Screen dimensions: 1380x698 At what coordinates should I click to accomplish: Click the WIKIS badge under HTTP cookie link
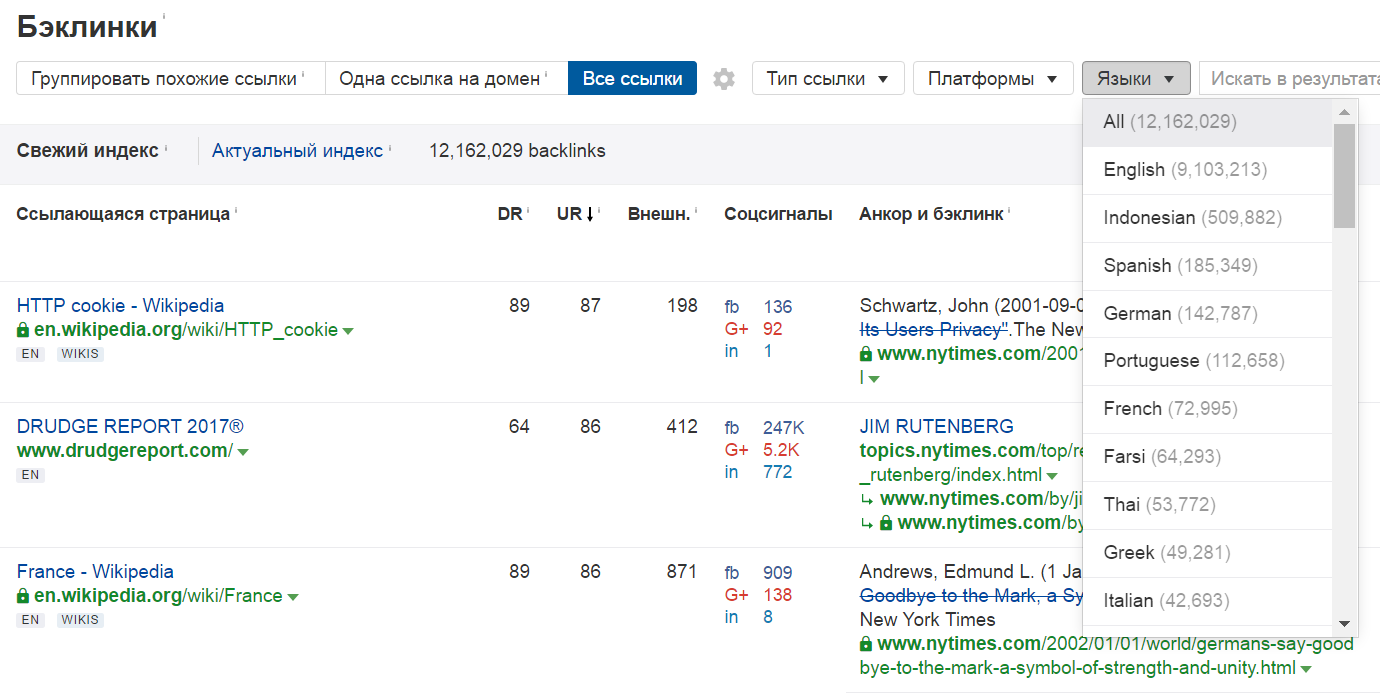point(79,353)
